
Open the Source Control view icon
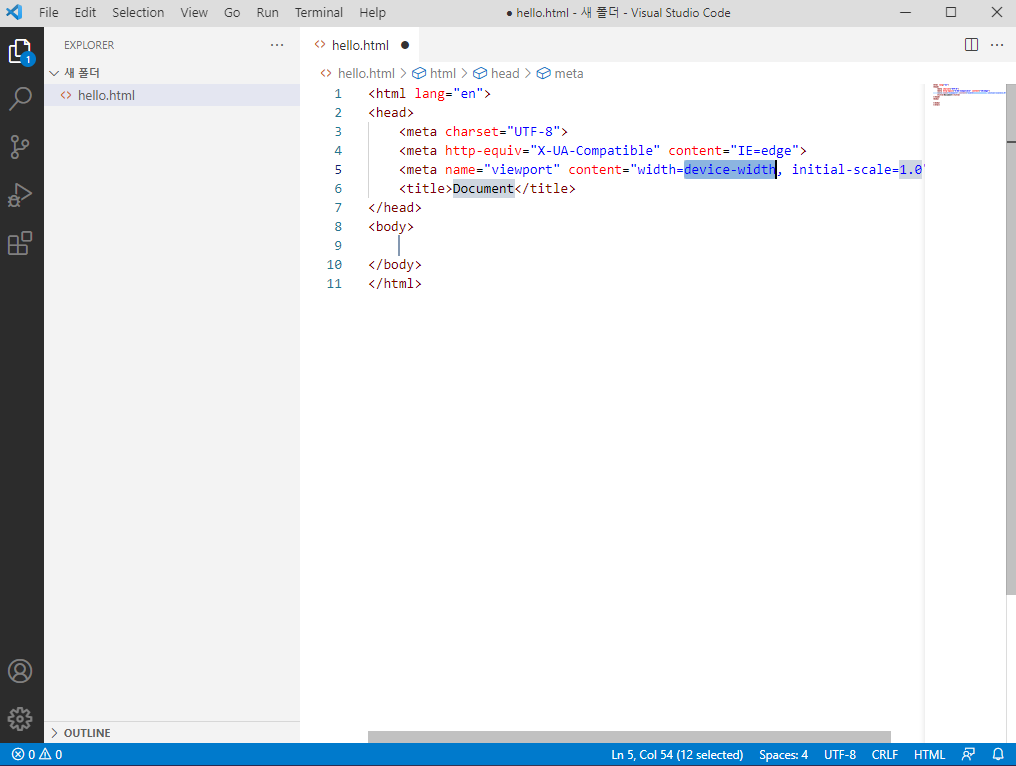[20, 147]
